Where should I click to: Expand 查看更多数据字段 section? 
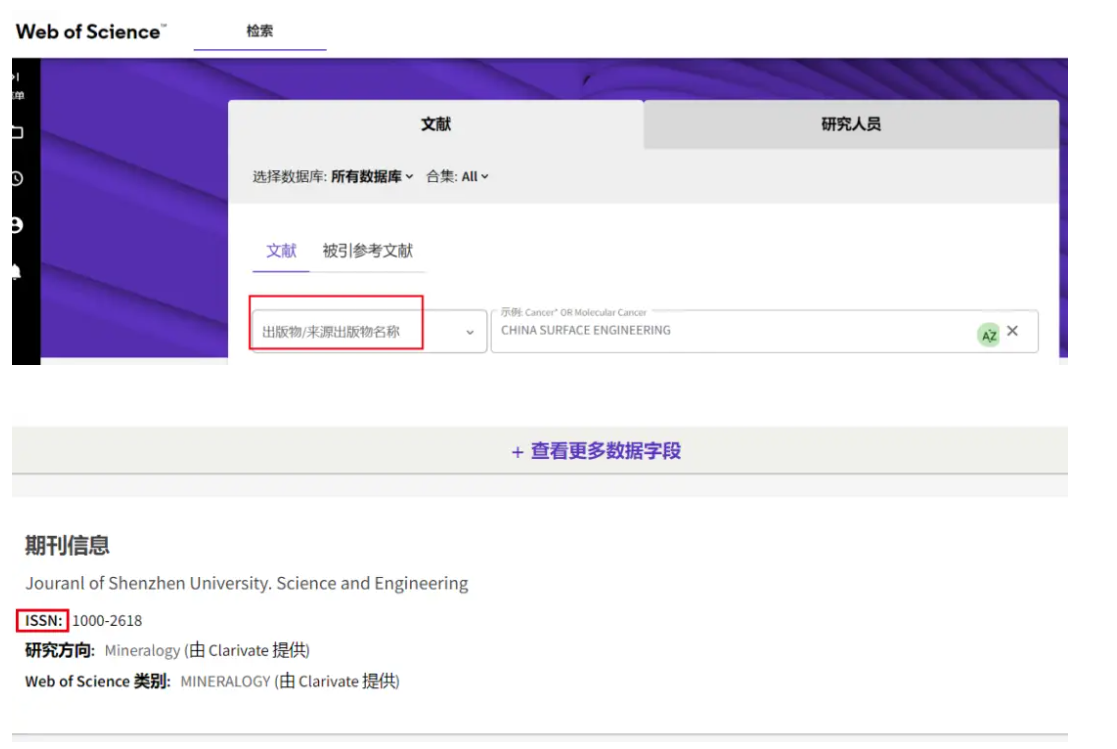tap(596, 451)
